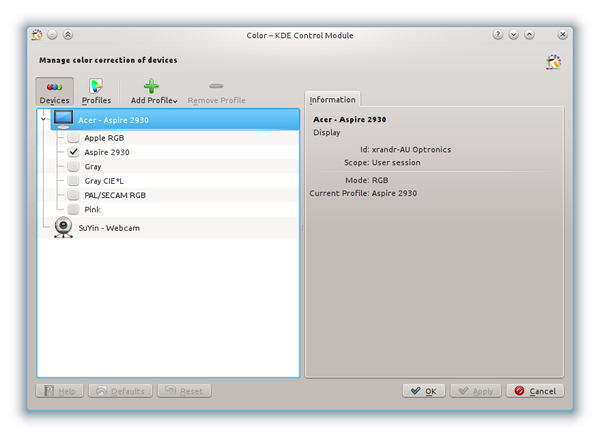Click the Remove Profile button
The image size is (600, 437).
click(x=216, y=91)
